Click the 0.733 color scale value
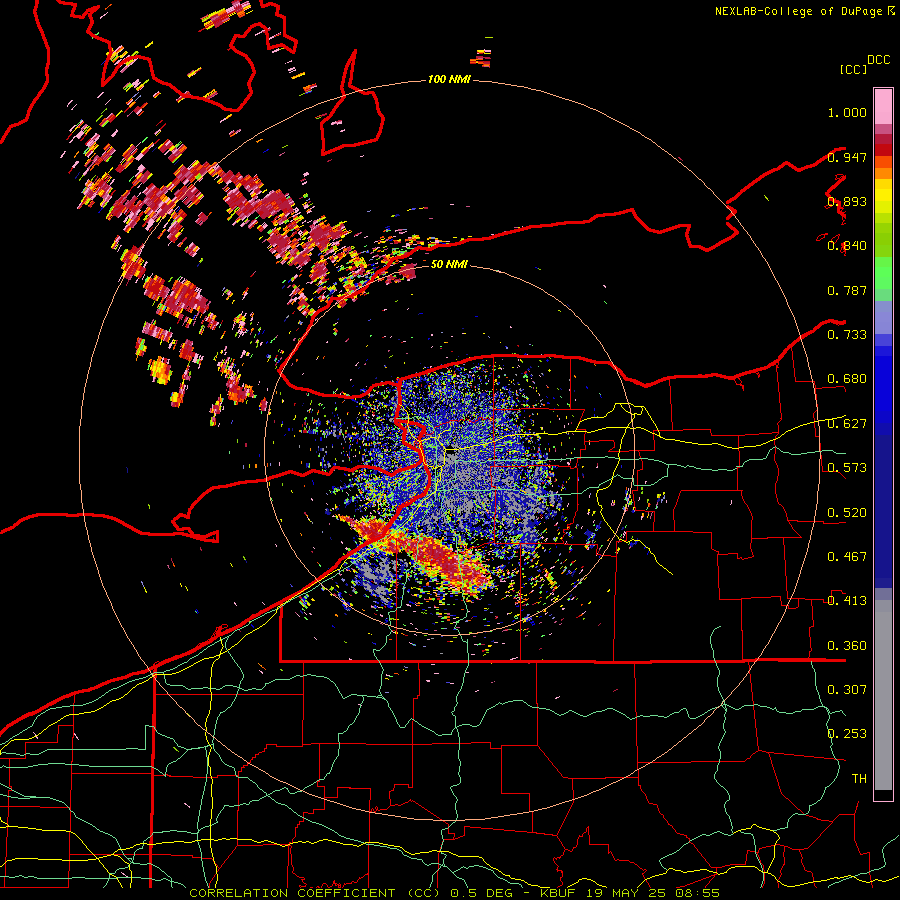Screen dimensions: 900x900 [x=847, y=334]
